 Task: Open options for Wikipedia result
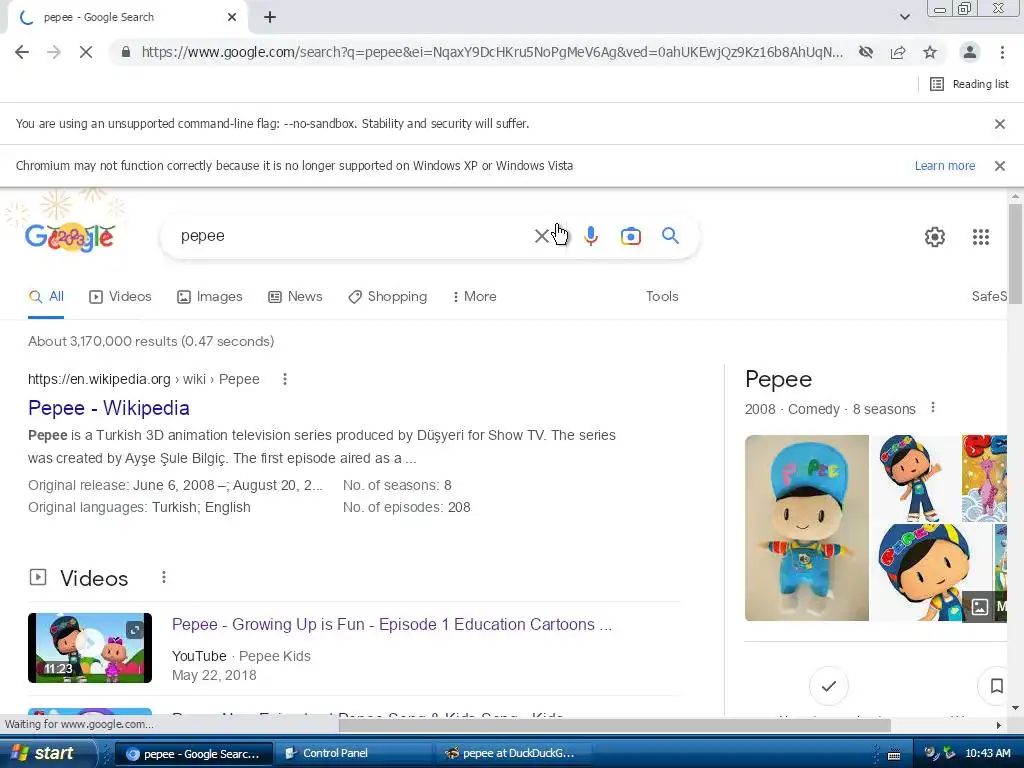[284, 379]
